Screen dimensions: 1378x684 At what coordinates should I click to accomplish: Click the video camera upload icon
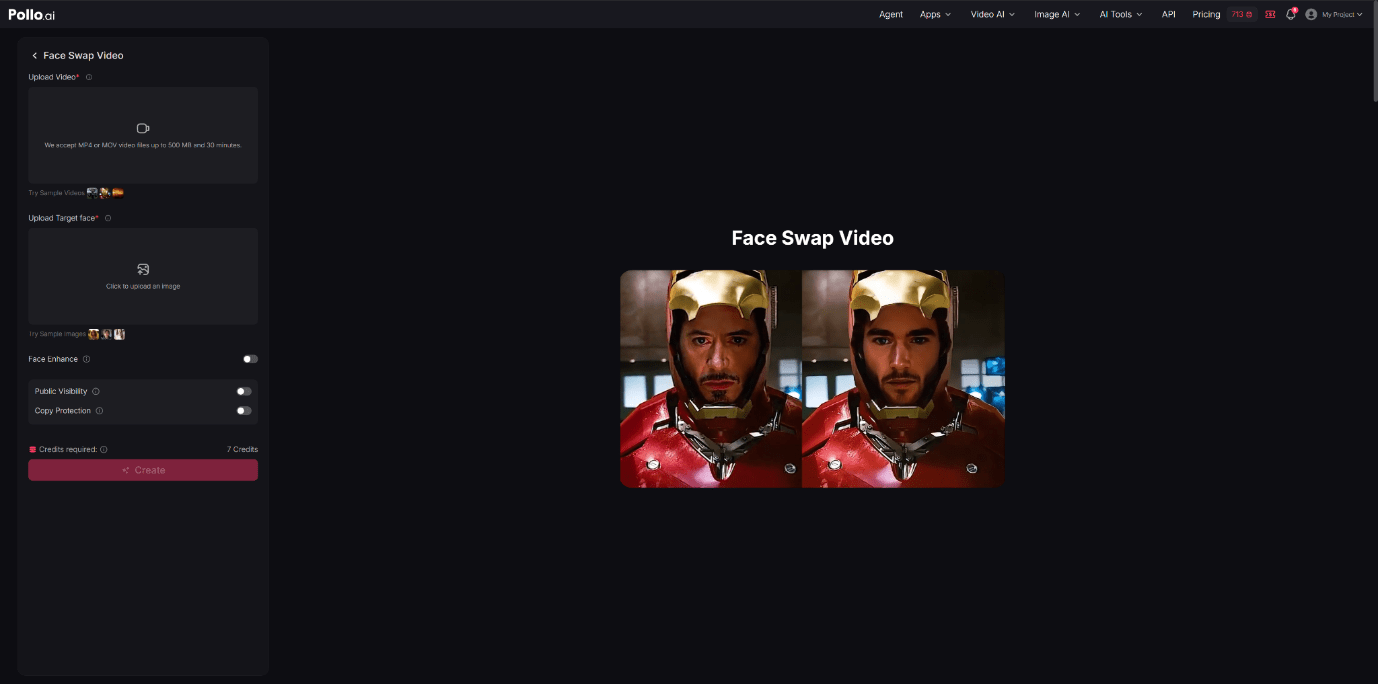tap(143, 128)
